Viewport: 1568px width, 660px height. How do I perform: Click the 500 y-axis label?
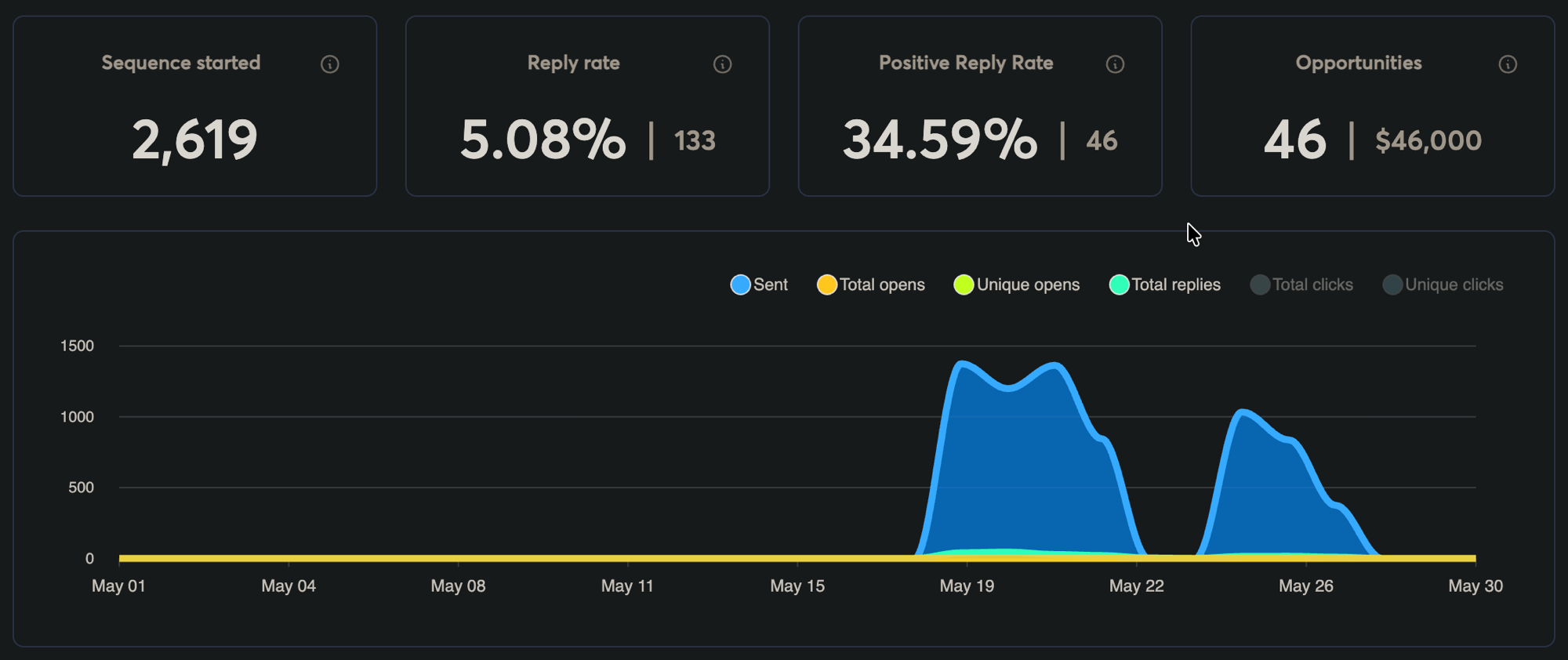[81, 488]
